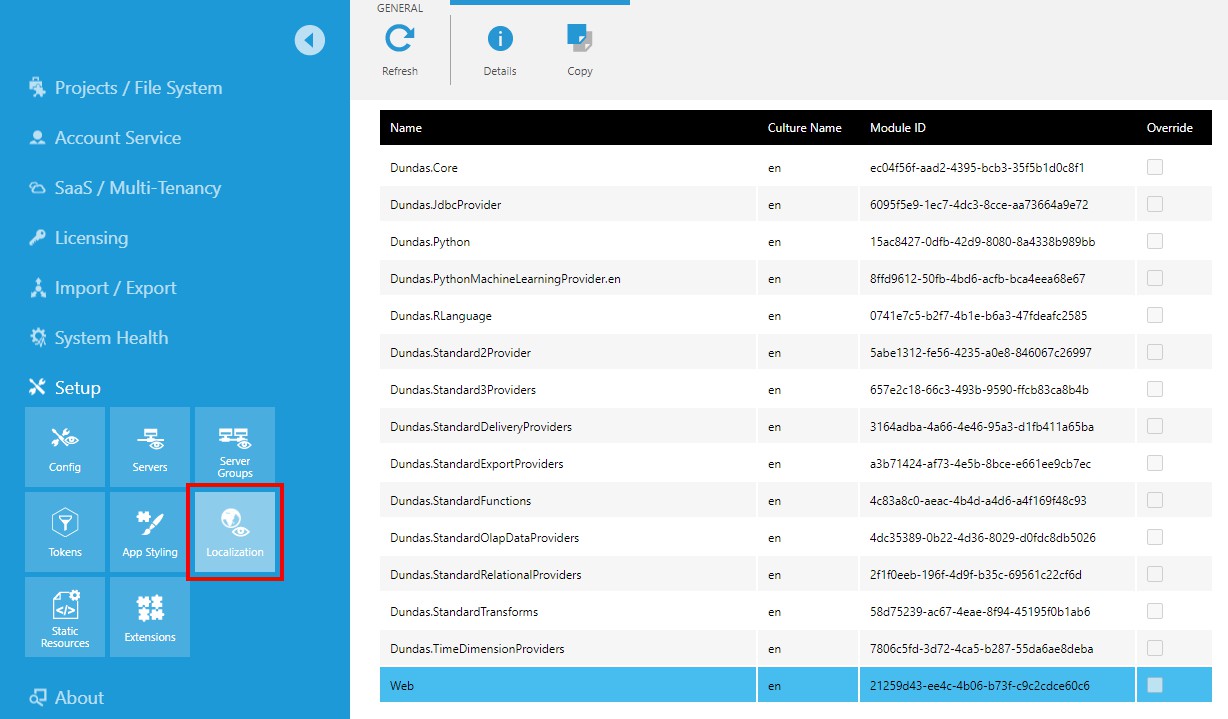Click the Extensions setup icon

pos(149,616)
